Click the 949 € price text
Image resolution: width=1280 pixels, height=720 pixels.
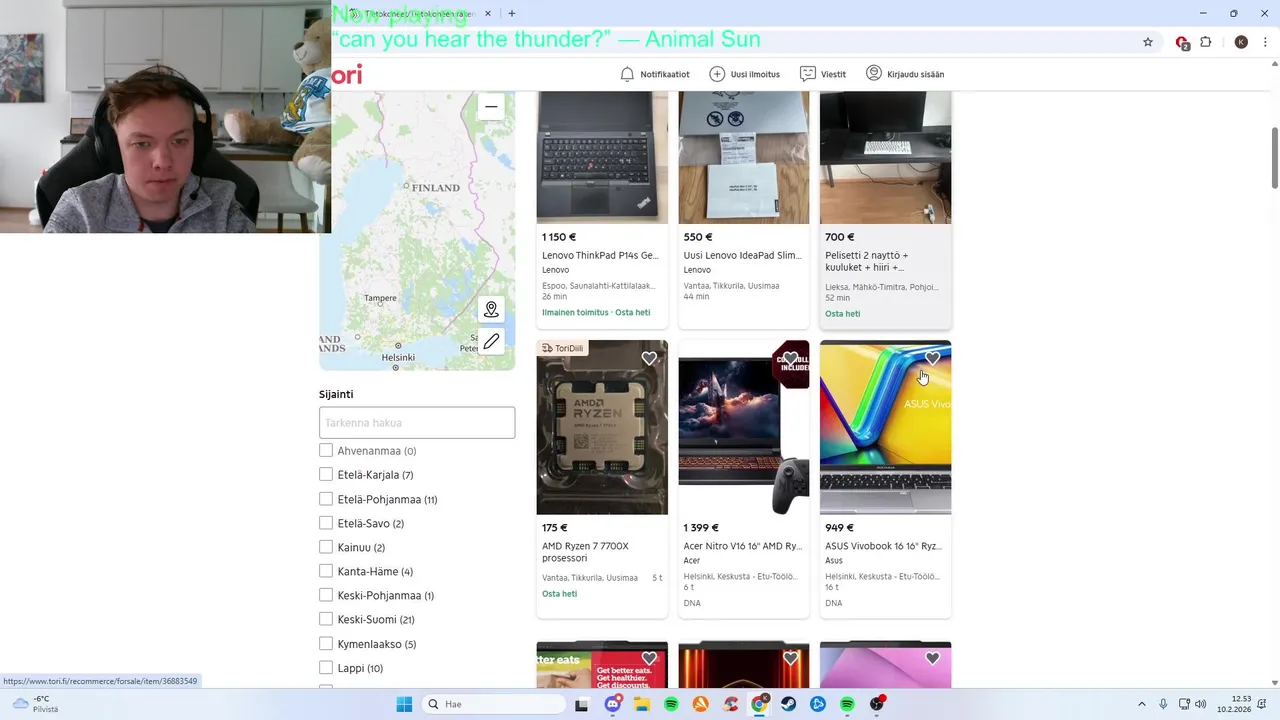pos(839,528)
